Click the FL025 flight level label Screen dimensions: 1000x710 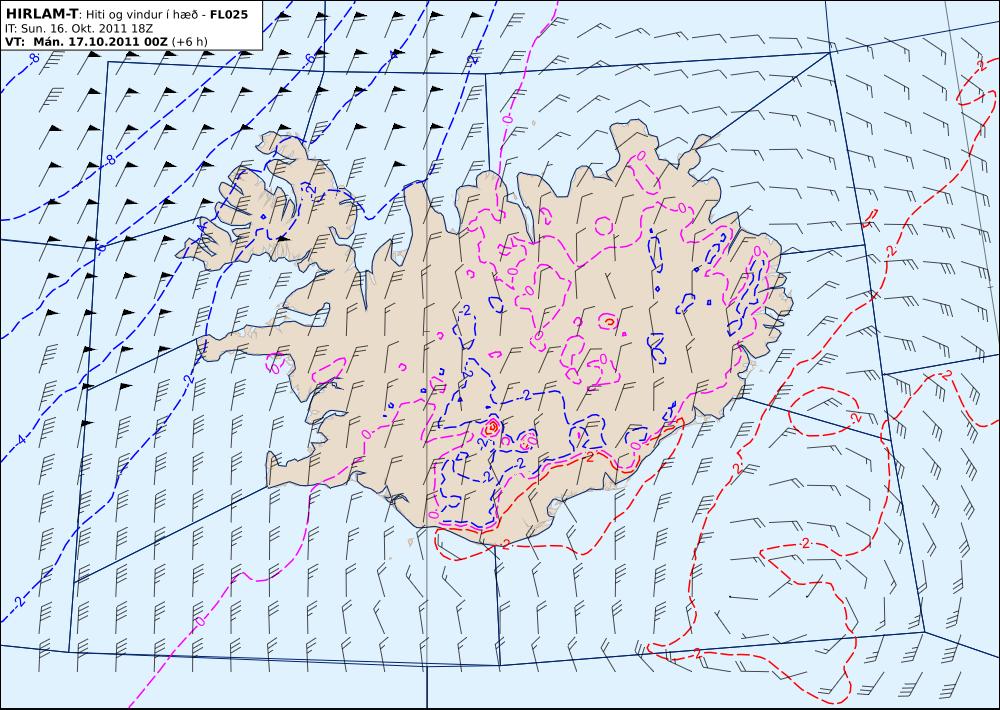[x=229, y=14]
